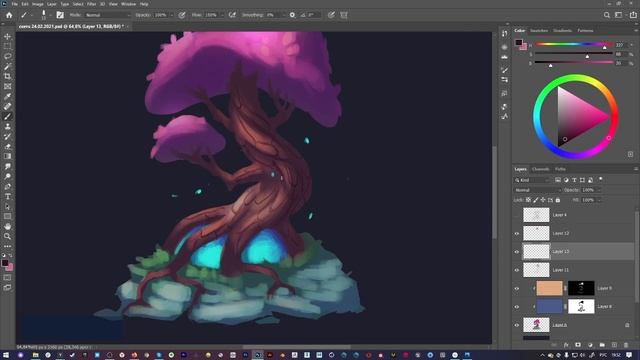Select the Lasso tool

point(7,56)
